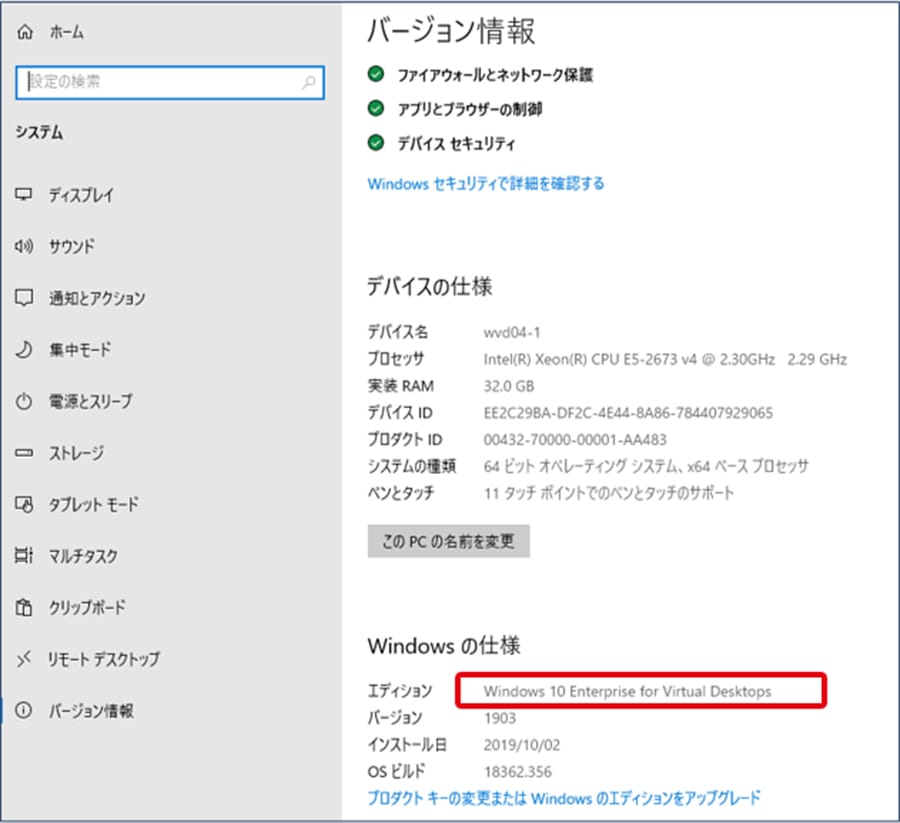This screenshot has width=900, height=823.
Task: Click the Multitasking icon
Action: [x=24, y=556]
